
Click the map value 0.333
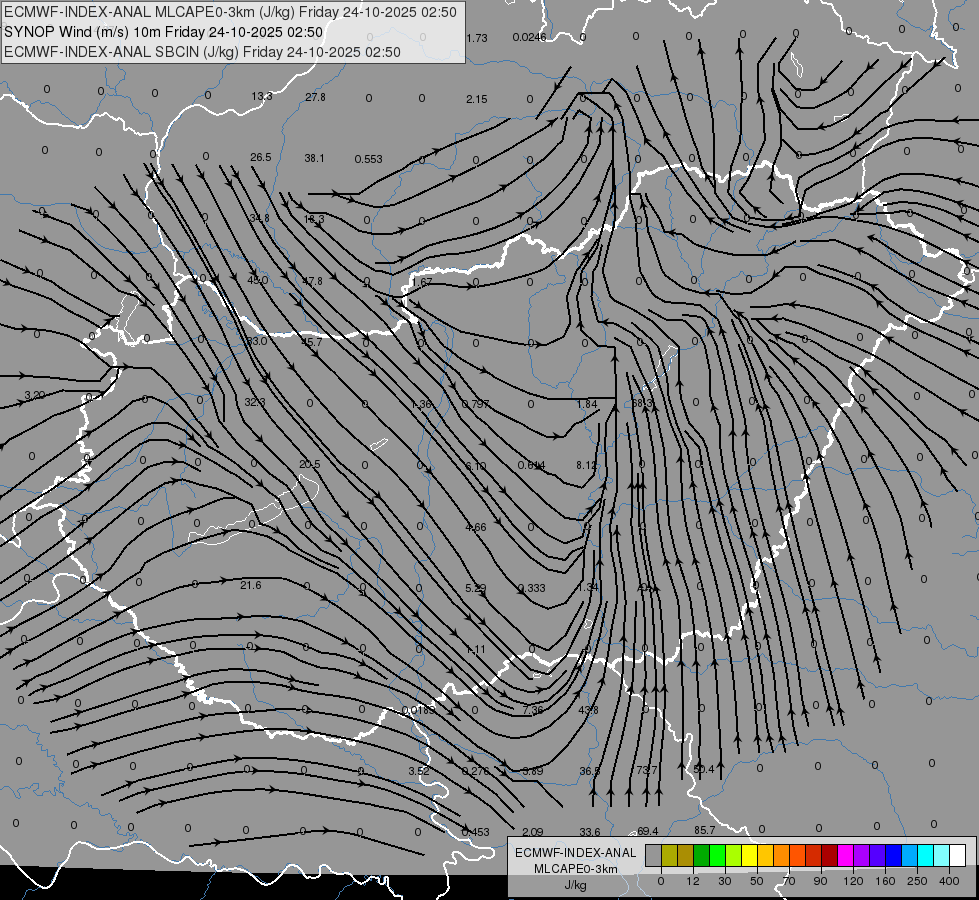tap(531, 588)
